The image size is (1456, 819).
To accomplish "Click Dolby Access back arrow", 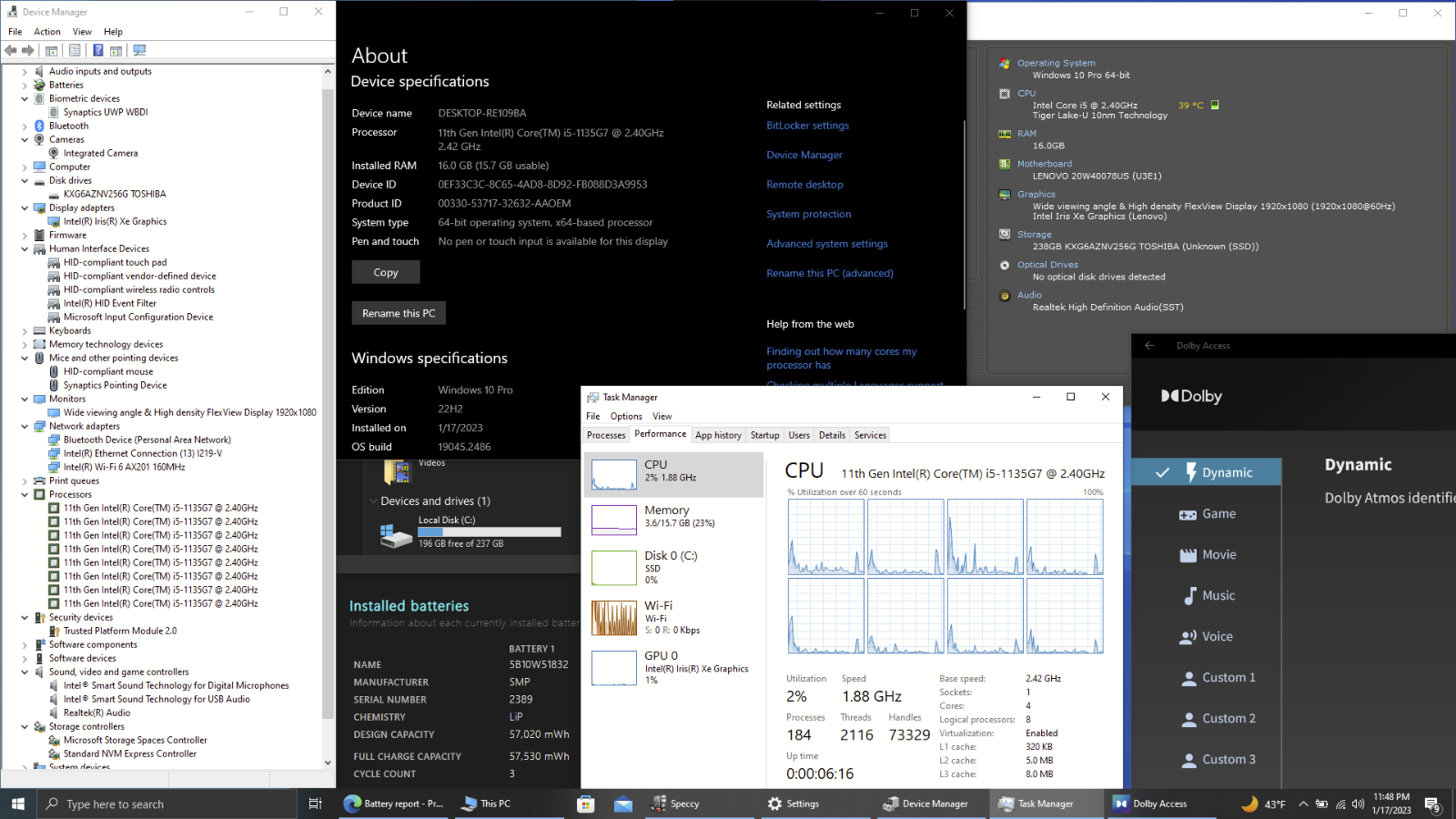I will click(x=1149, y=346).
